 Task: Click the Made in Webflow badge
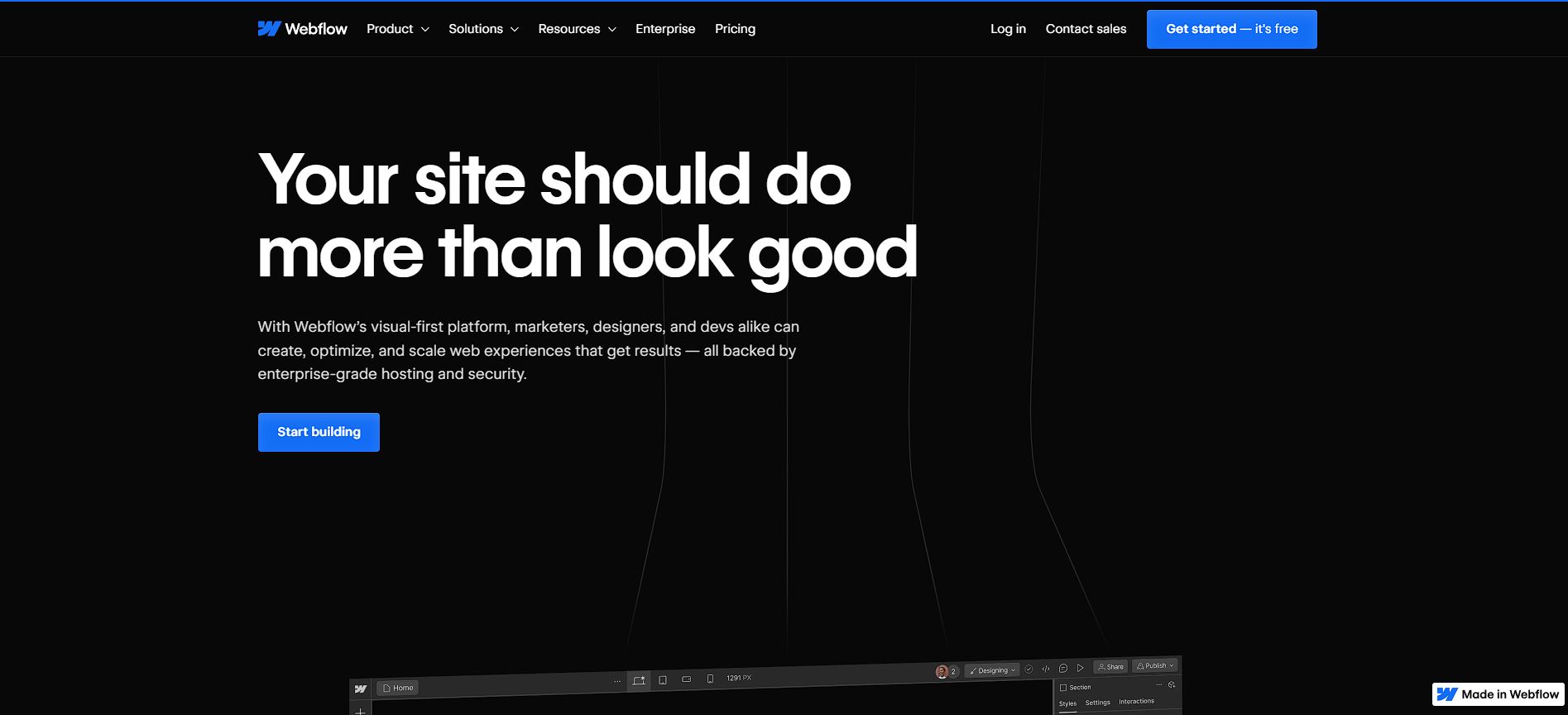click(1498, 694)
